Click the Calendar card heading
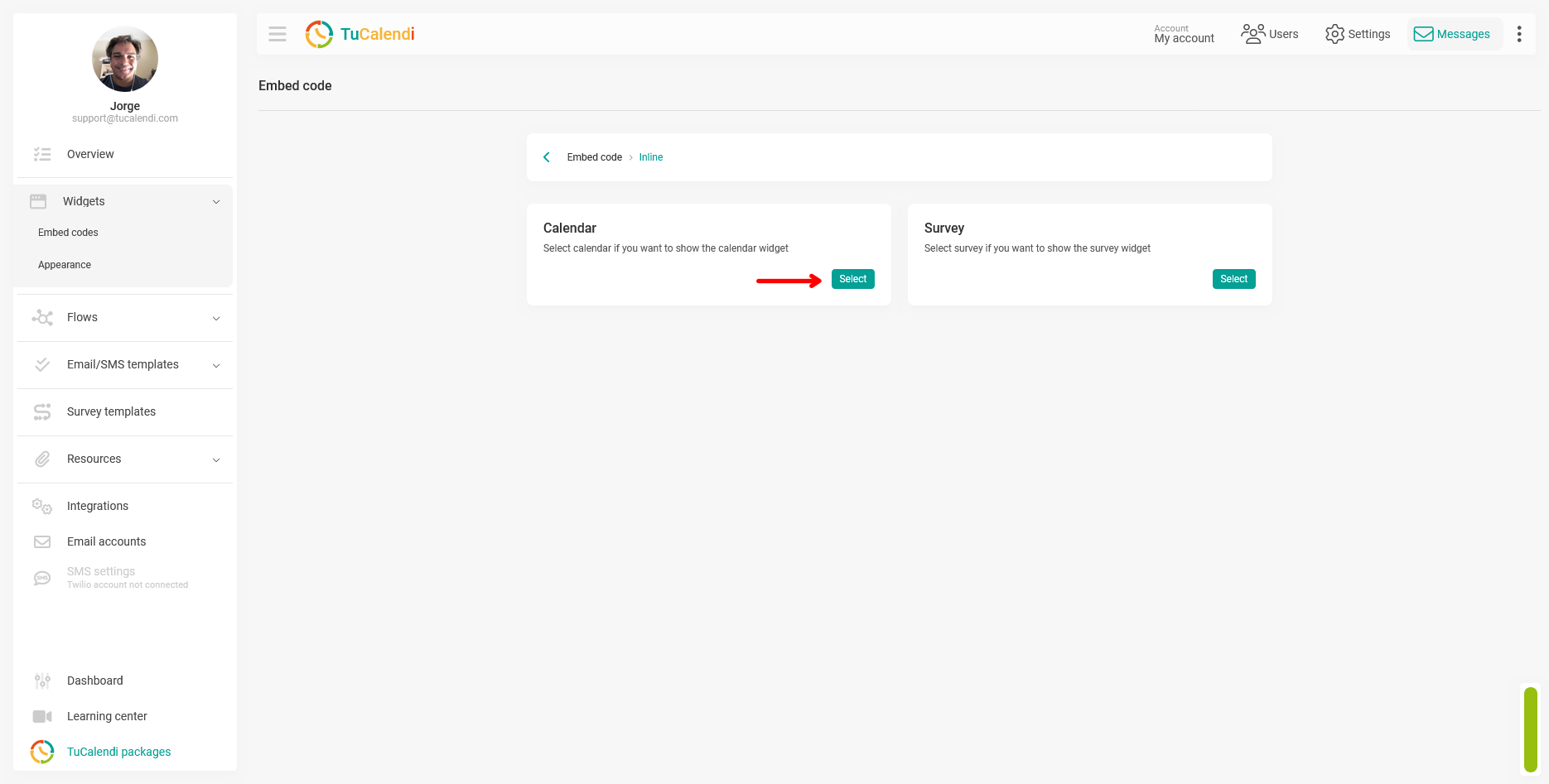Image resolution: width=1549 pixels, height=784 pixels. click(570, 228)
